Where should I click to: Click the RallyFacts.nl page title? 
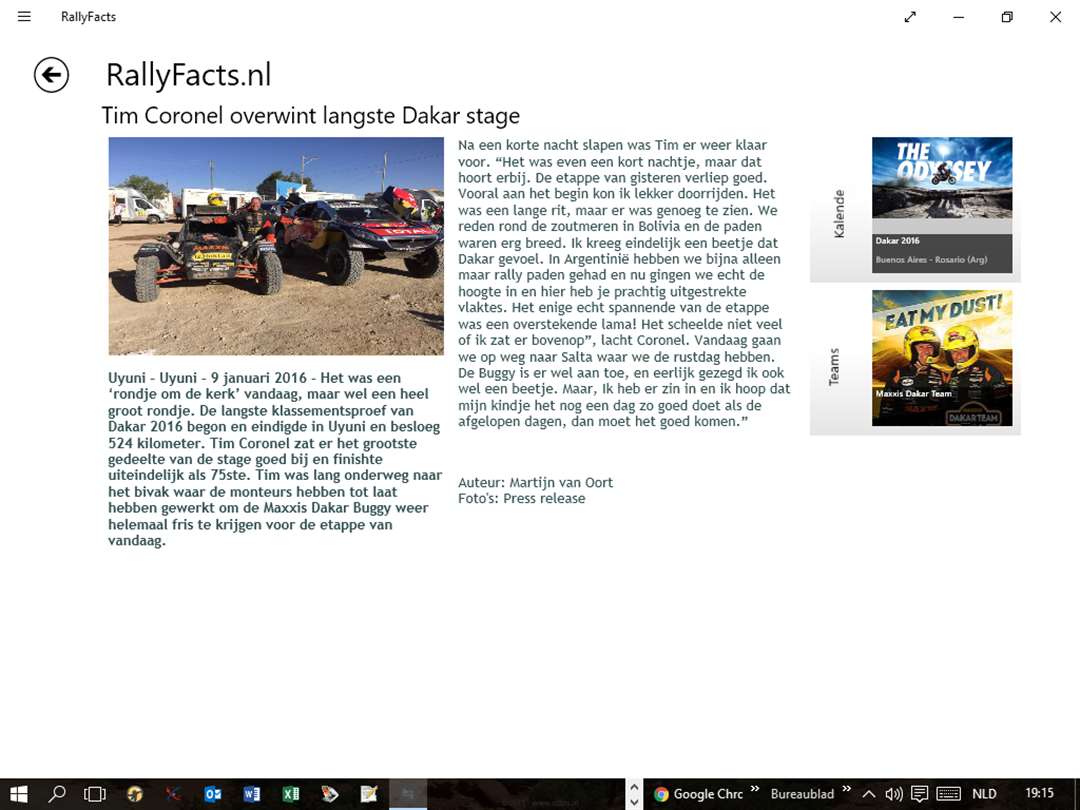coord(189,75)
